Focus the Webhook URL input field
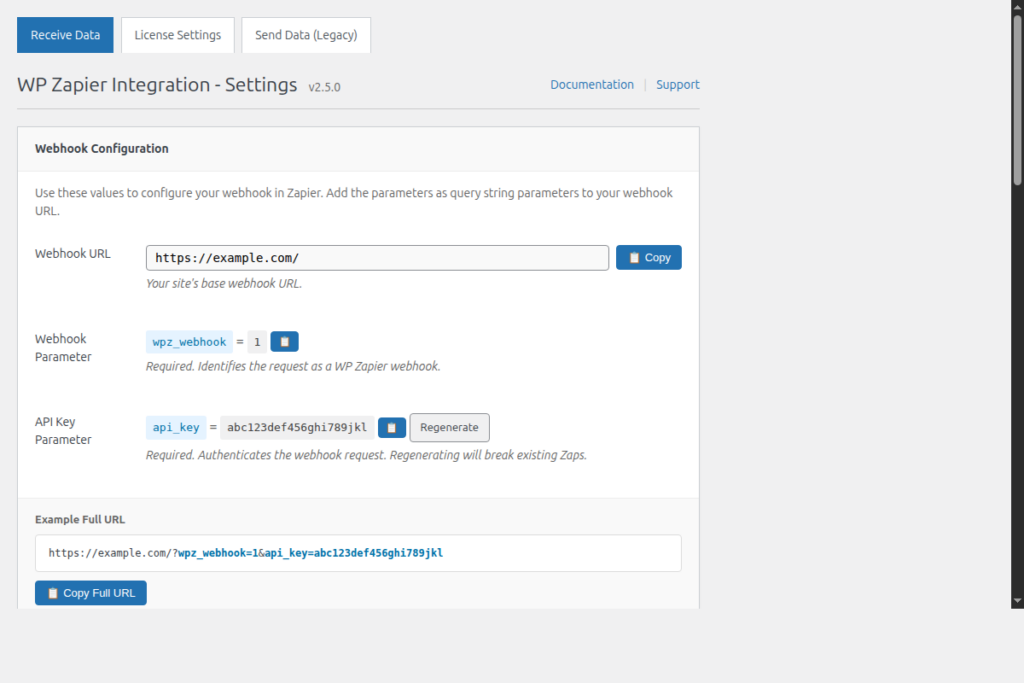 click(377, 258)
